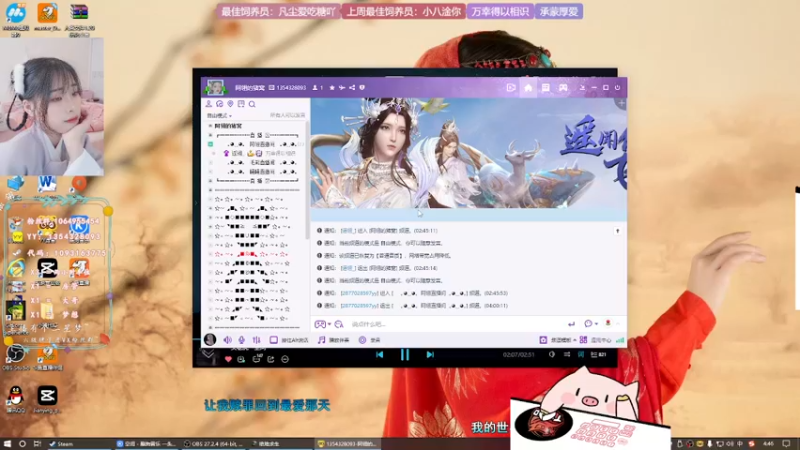Open the first user link in the notices

tap(347, 231)
